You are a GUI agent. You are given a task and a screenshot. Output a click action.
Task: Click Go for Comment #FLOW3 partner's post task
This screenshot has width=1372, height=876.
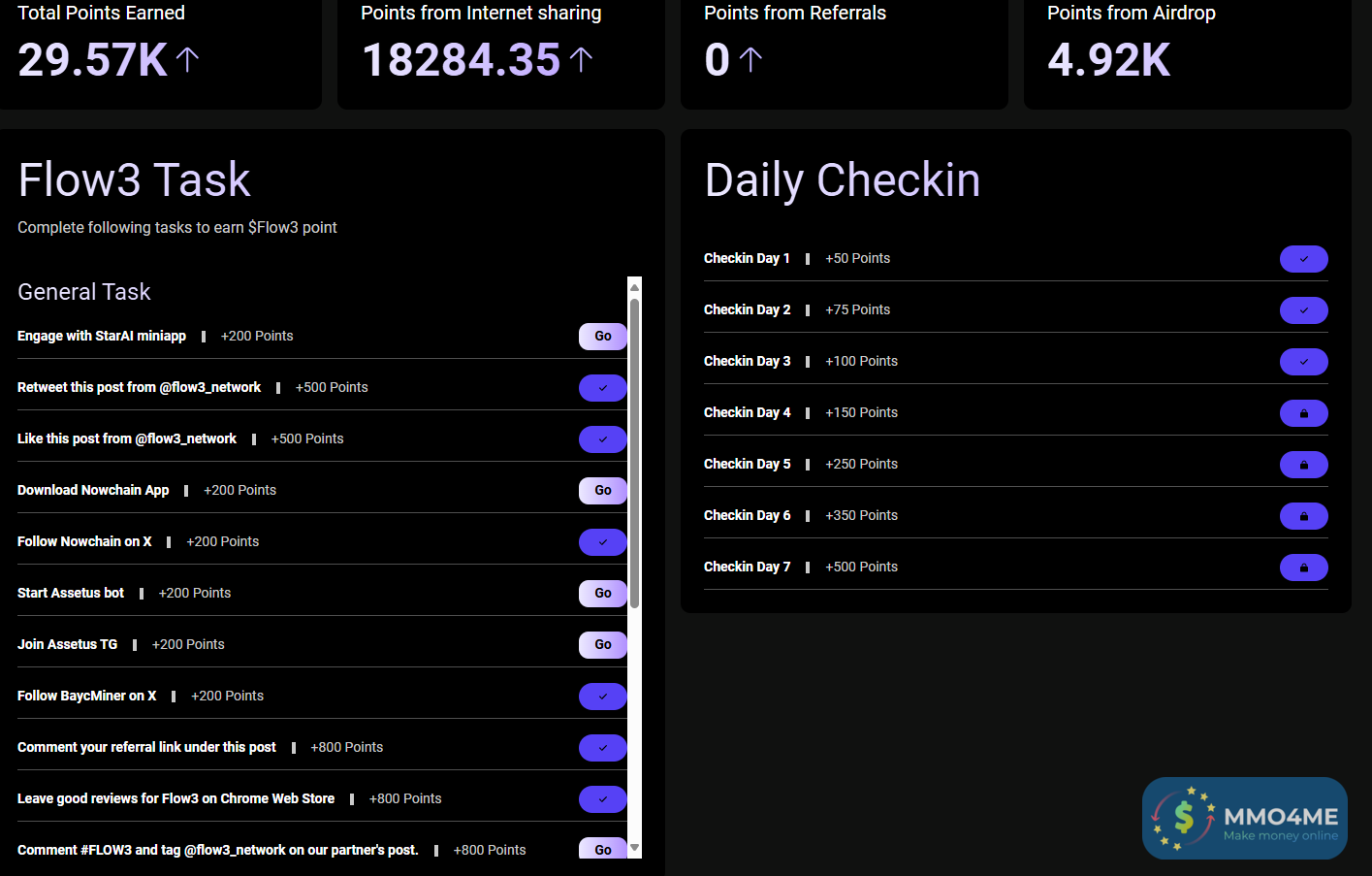tap(603, 849)
